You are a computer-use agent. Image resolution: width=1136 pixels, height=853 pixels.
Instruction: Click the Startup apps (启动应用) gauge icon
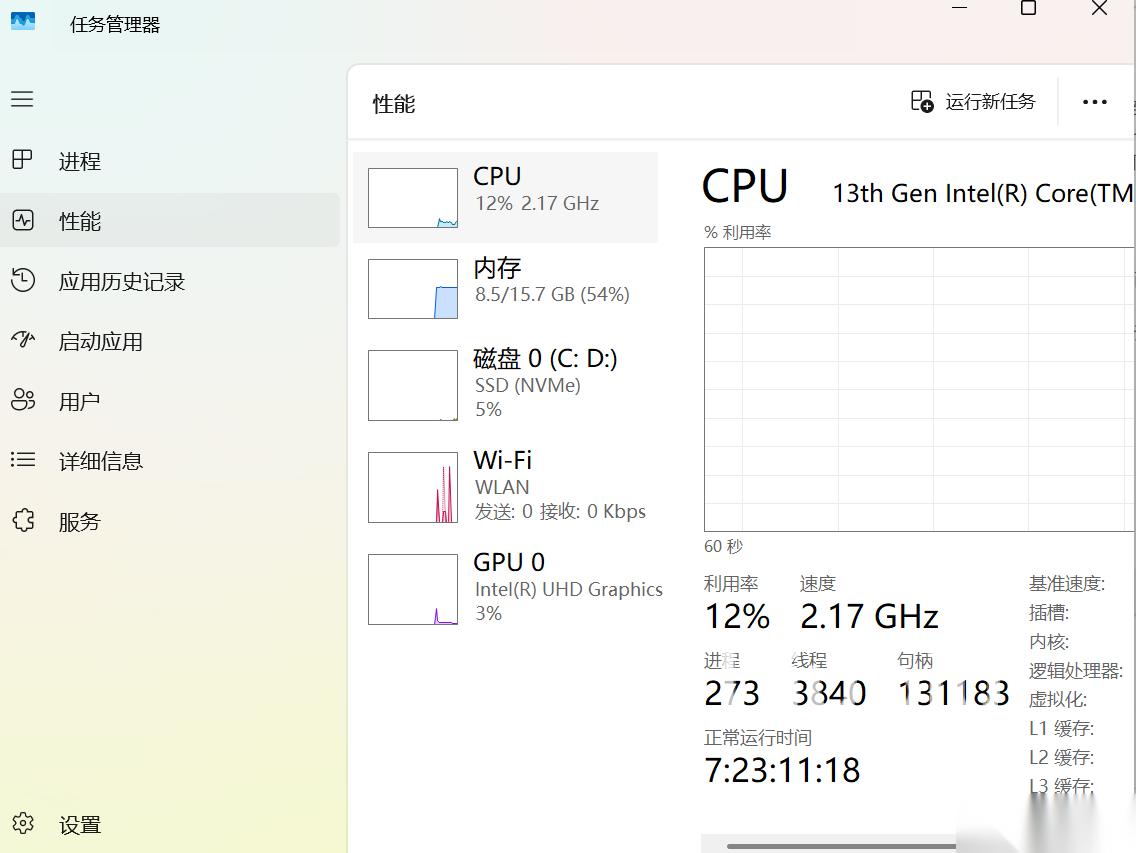click(22, 339)
